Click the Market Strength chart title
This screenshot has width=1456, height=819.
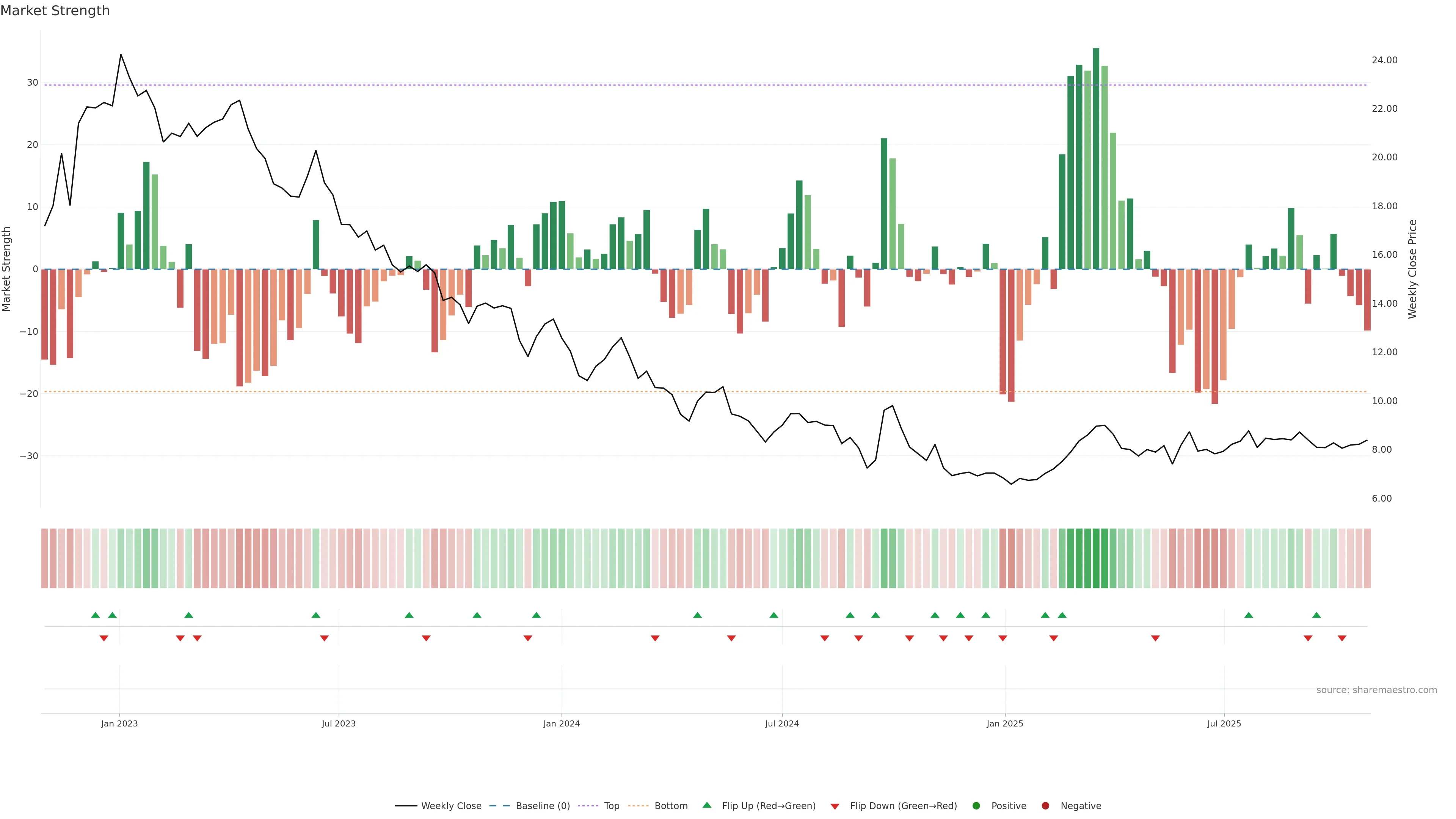pos(55,10)
